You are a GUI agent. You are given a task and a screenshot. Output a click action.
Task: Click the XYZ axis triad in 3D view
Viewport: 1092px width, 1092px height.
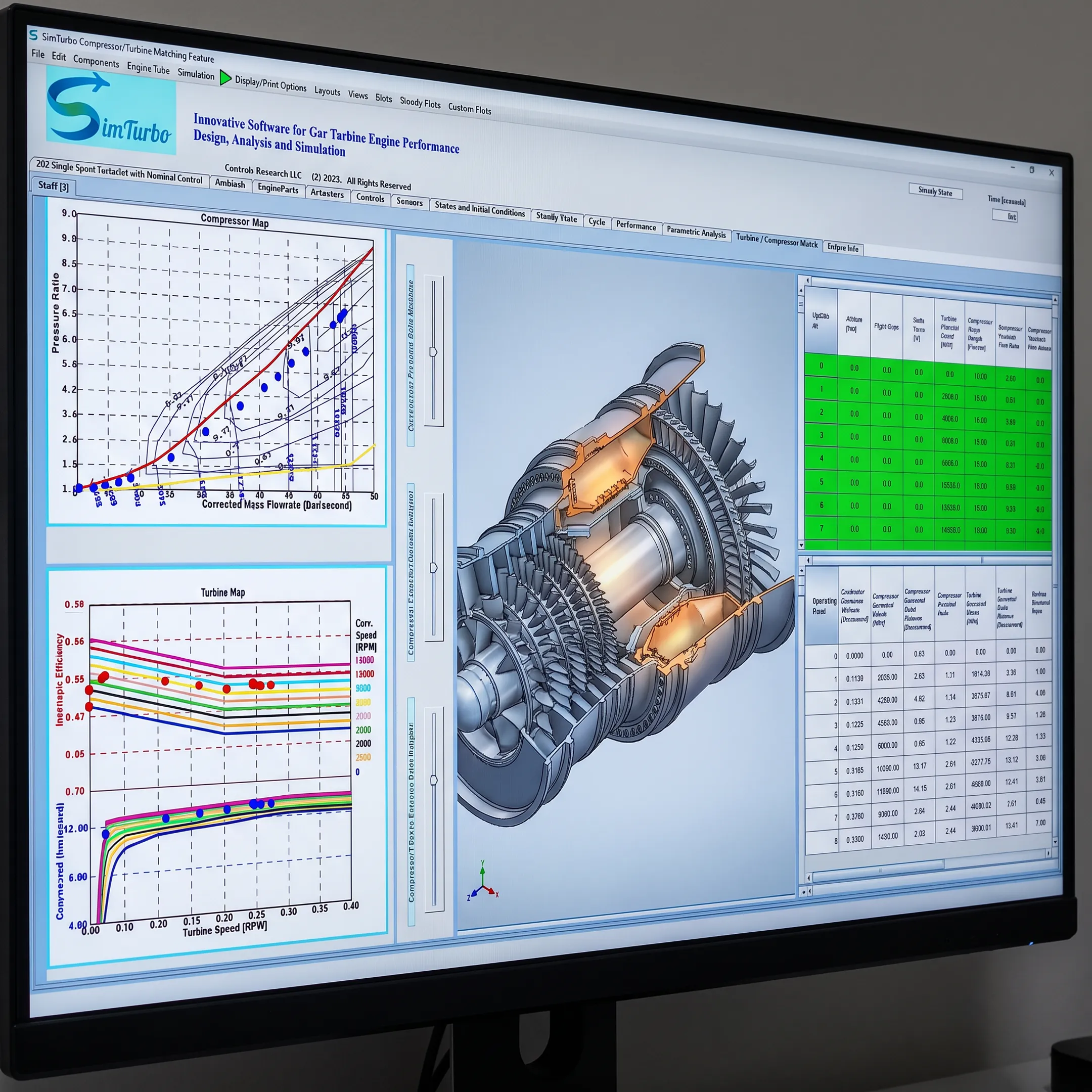[482, 882]
